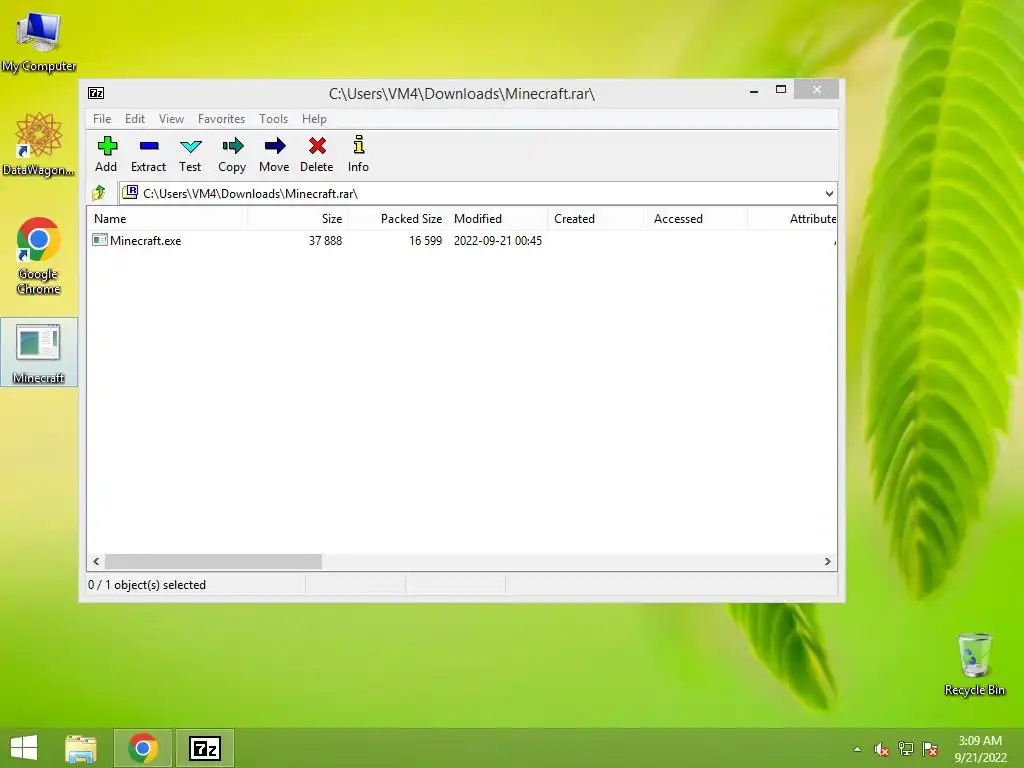Open the Favorites menu

221,119
